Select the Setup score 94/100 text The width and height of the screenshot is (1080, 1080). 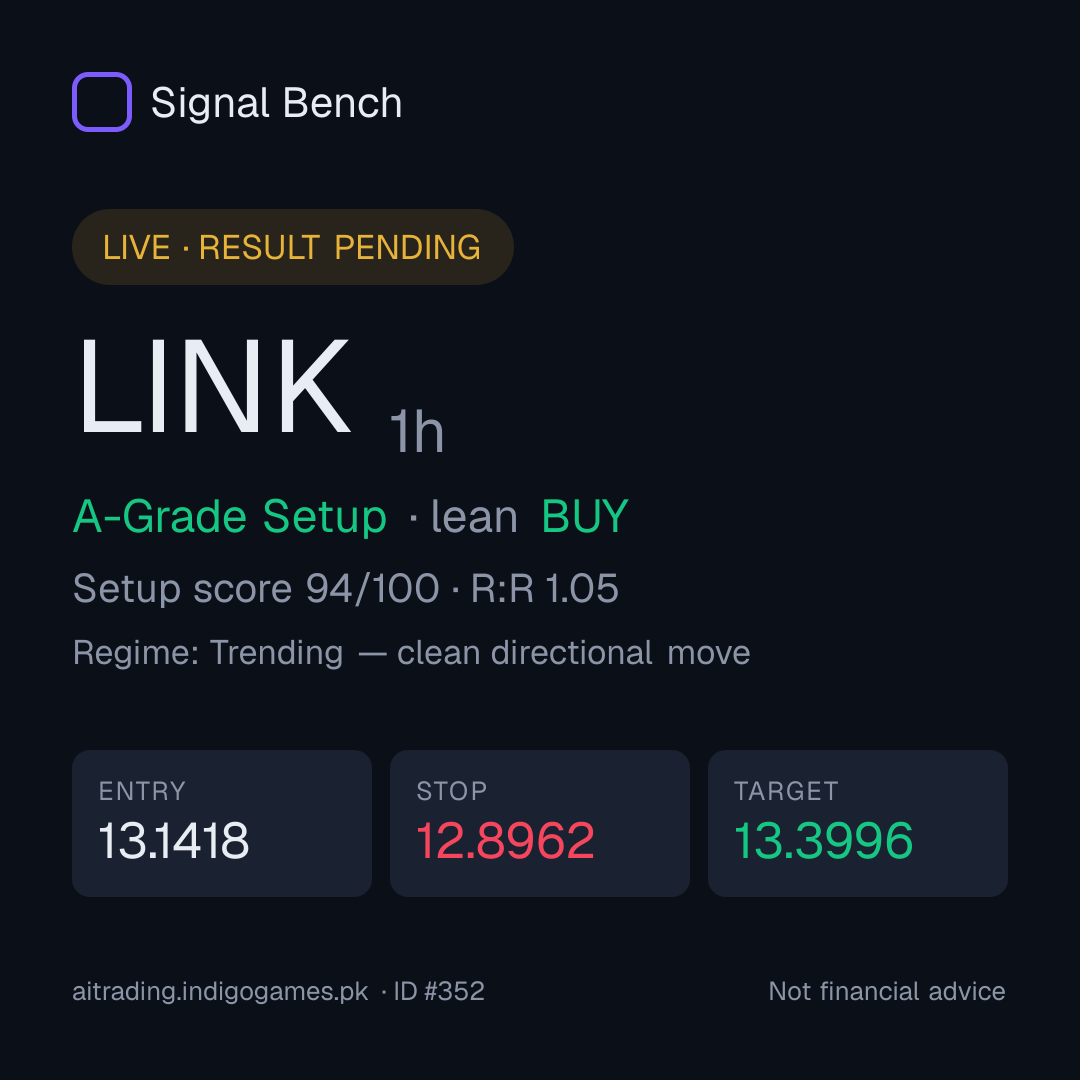[x=256, y=589]
